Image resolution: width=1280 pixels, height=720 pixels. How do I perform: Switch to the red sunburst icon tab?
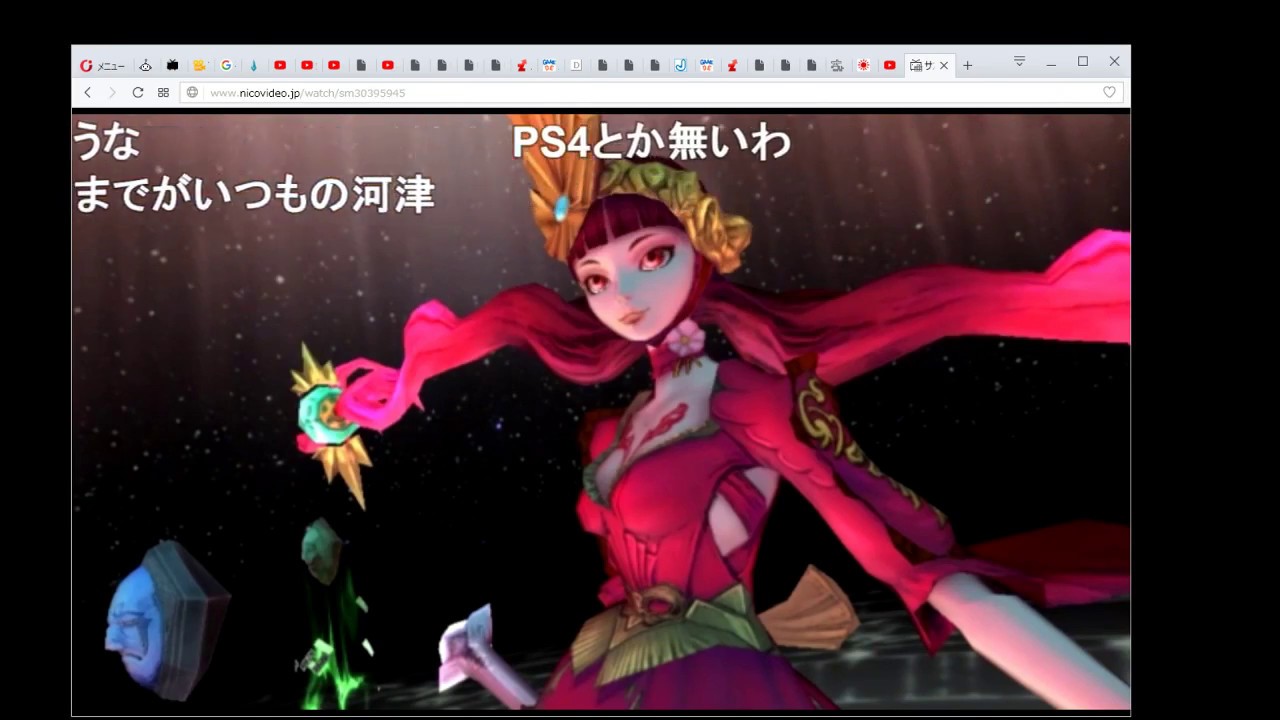pyautogui.click(x=863, y=65)
